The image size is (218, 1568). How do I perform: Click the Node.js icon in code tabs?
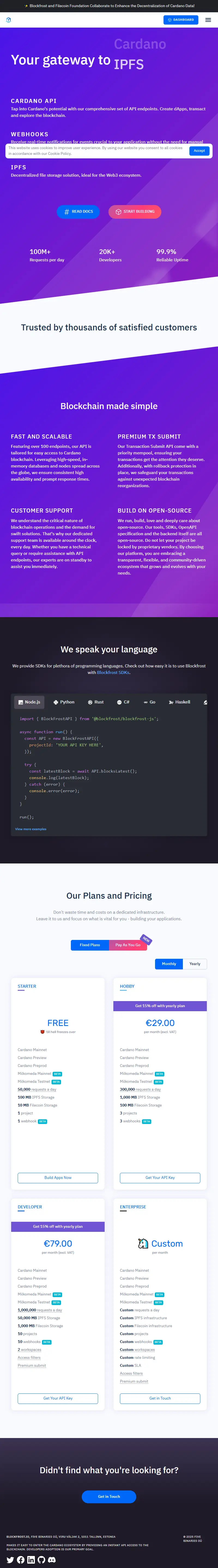point(21,702)
